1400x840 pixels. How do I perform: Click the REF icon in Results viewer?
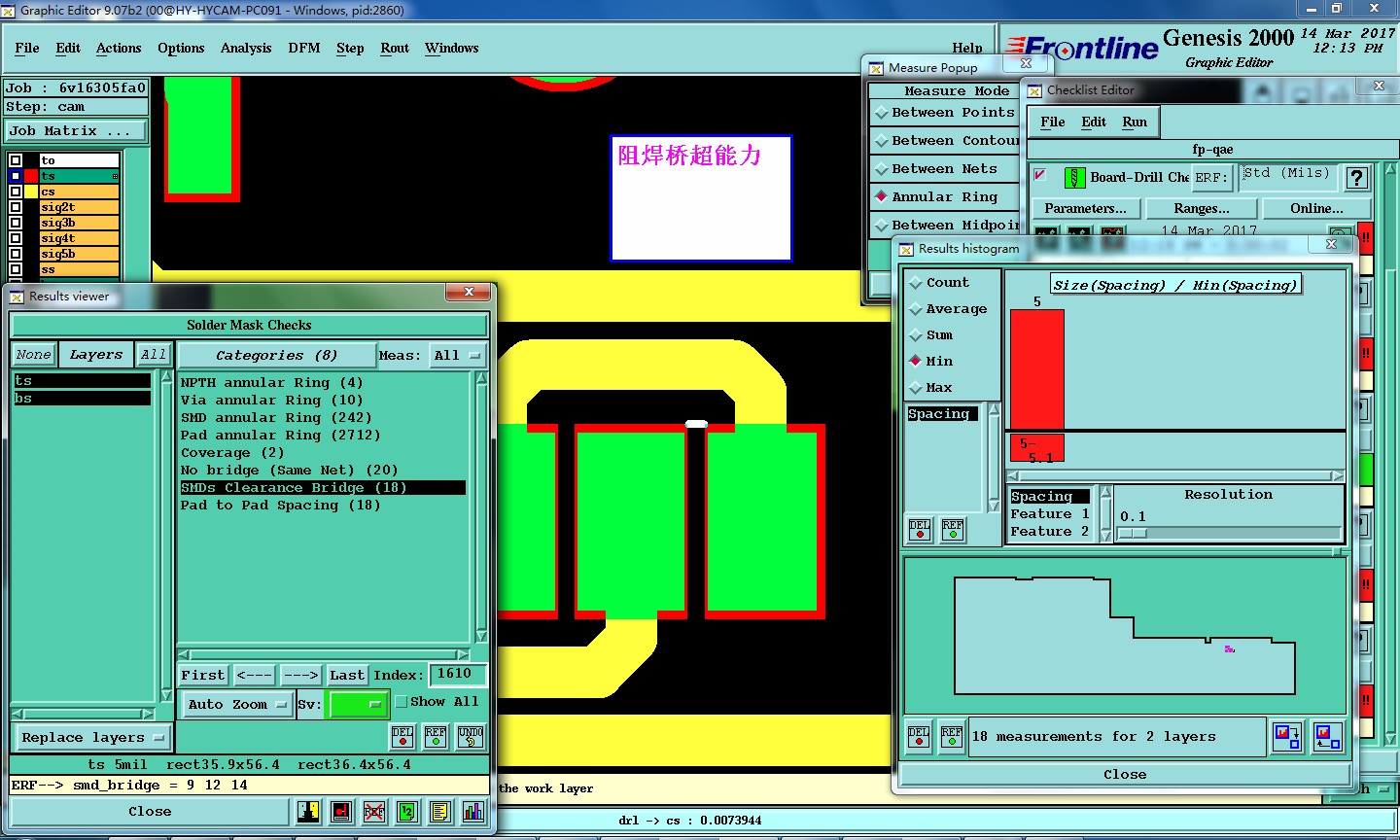click(x=436, y=736)
